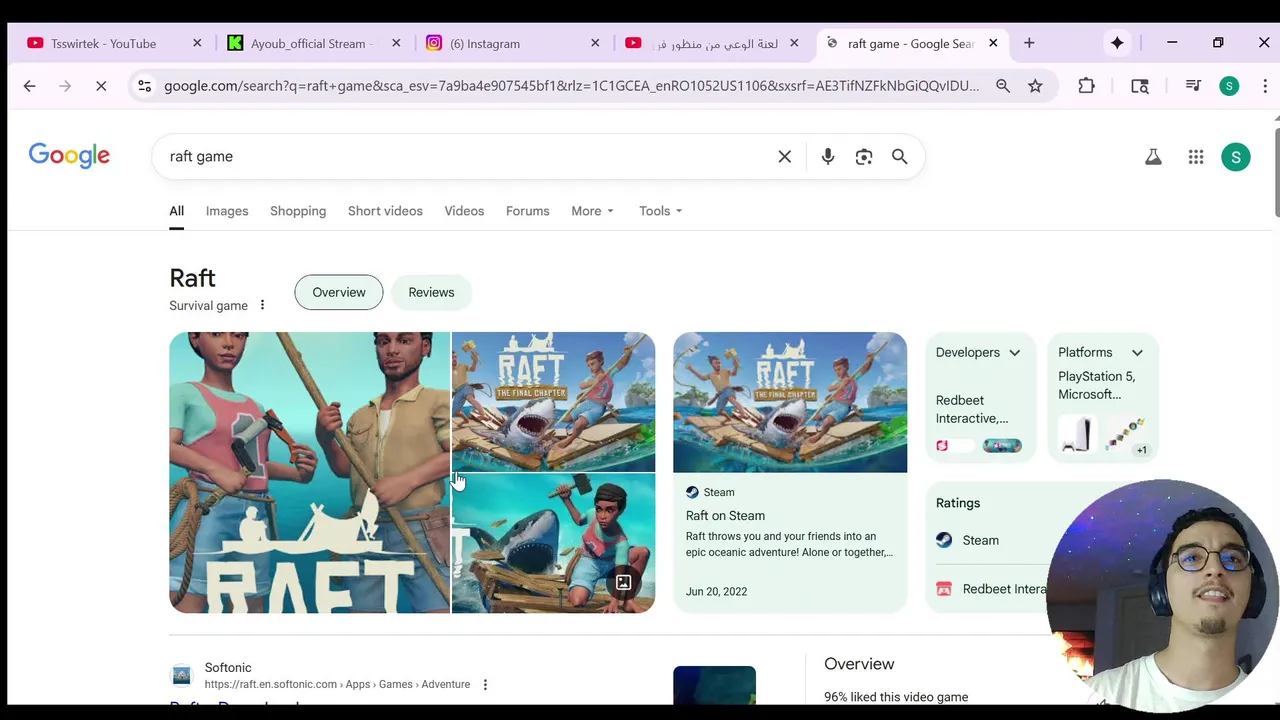1280x720 pixels.
Task: Open the image gallery icon on shark picture
Action: coord(623,582)
